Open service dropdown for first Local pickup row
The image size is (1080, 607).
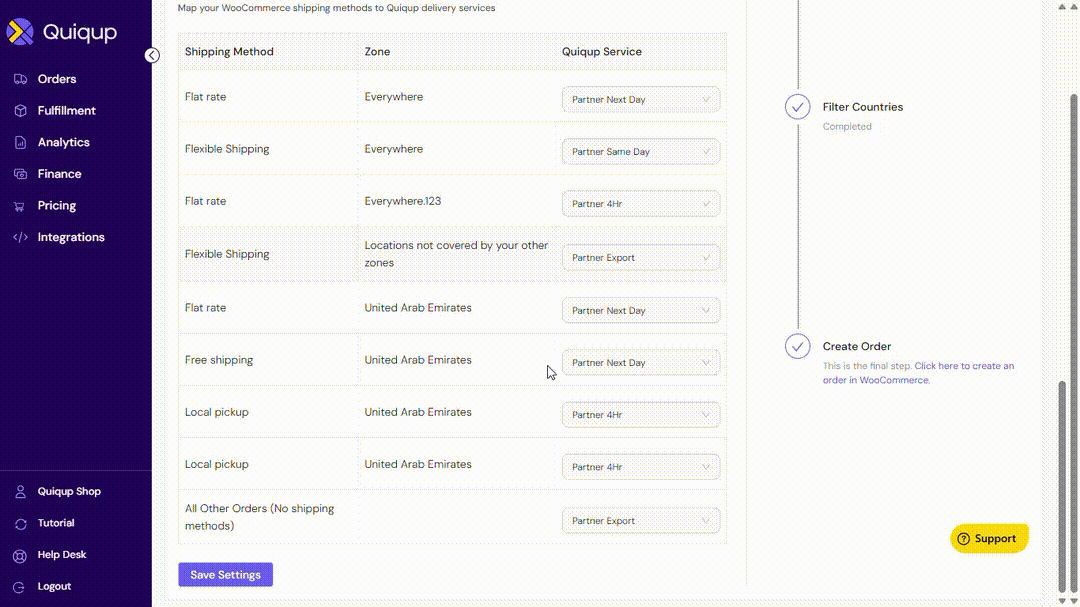[x=641, y=415]
